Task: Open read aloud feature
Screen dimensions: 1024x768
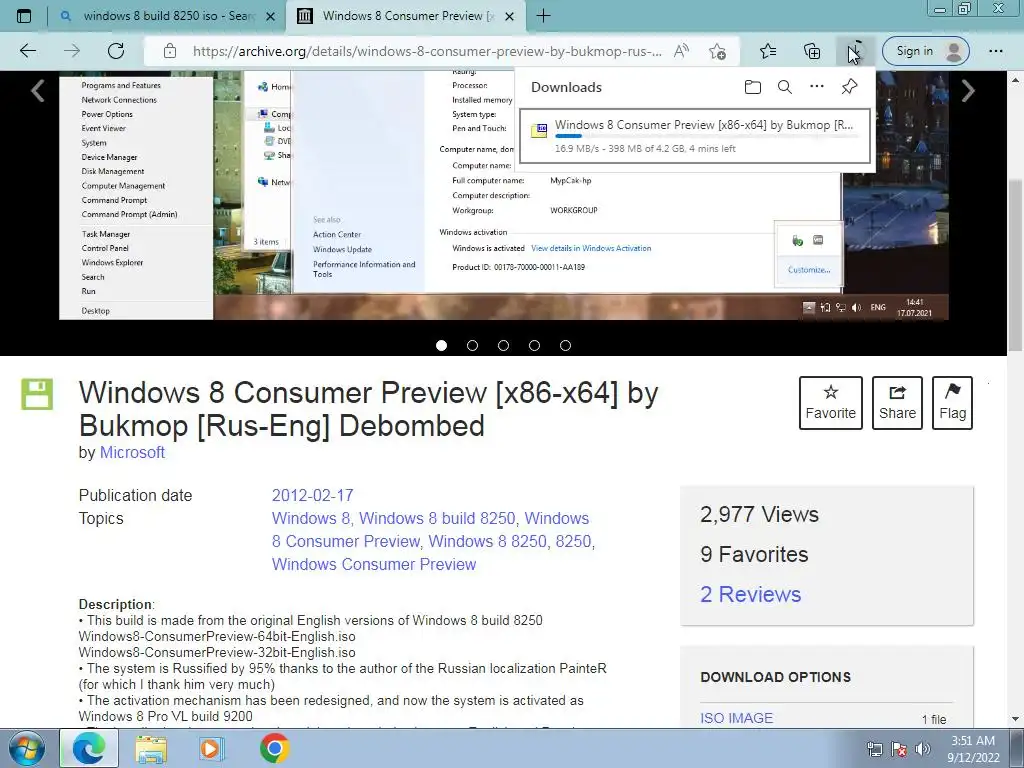Action: pyautogui.click(x=681, y=51)
